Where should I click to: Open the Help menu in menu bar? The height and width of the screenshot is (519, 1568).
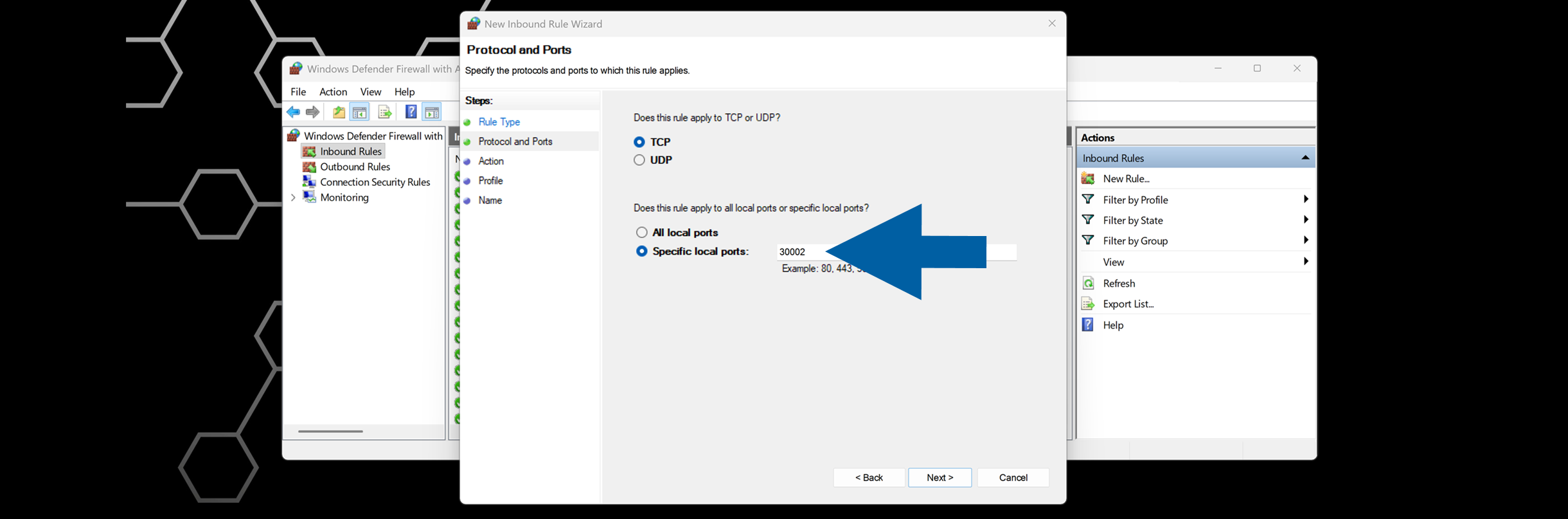404,91
